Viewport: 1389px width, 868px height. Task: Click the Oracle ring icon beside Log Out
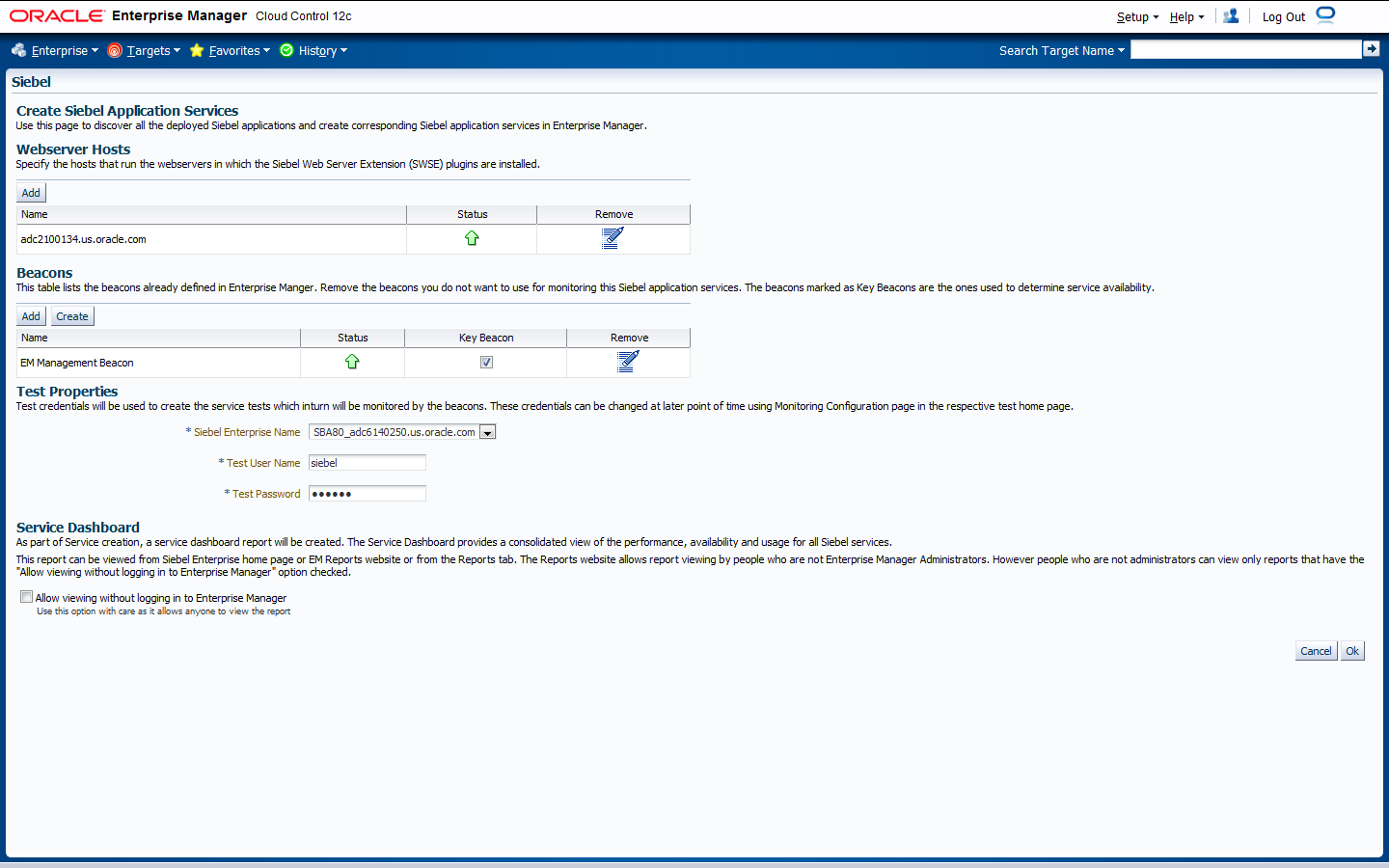[1325, 14]
